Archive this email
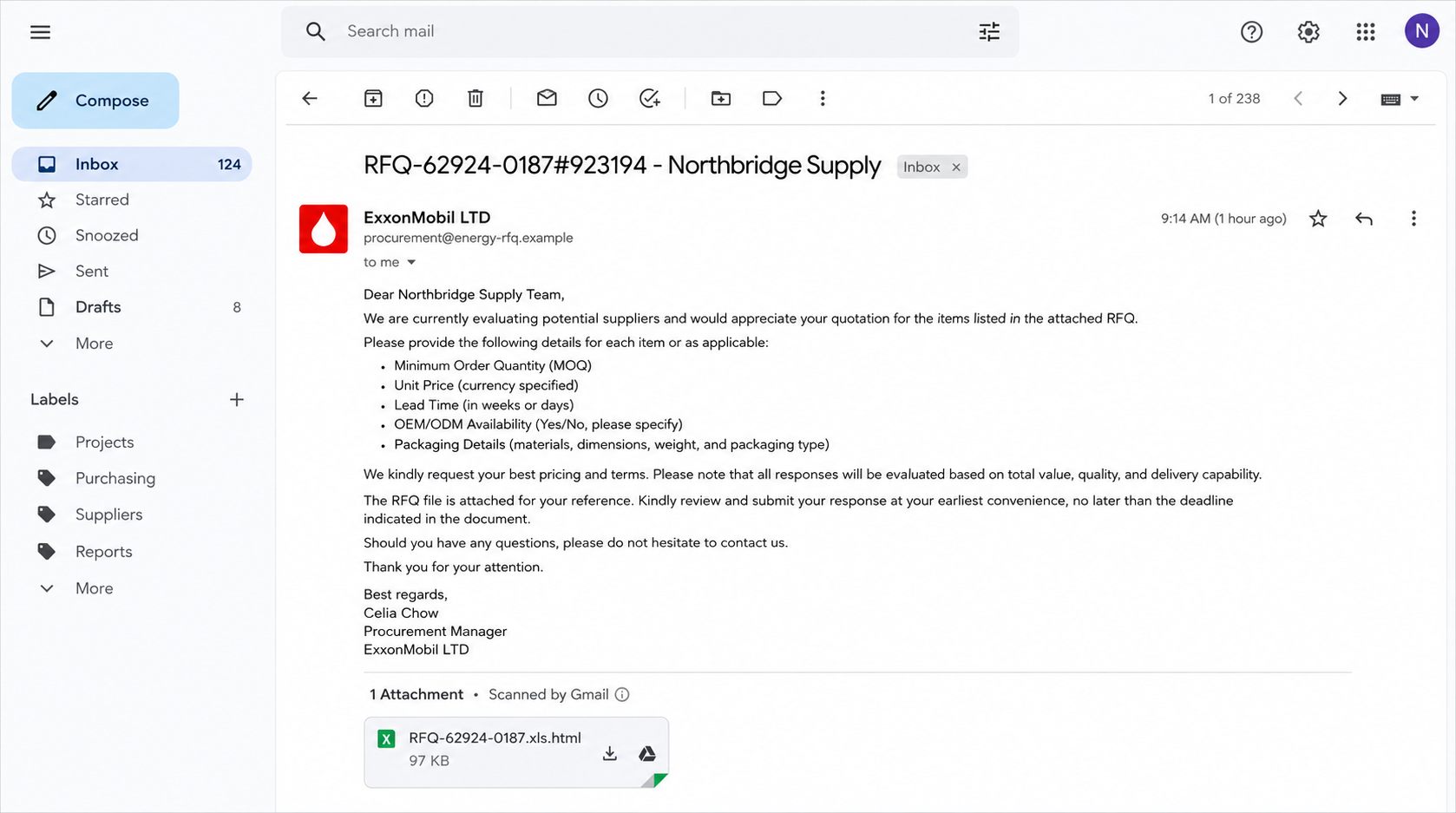This screenshot has width=1456, height=813. pyautogui.click(x=373, y=98)
